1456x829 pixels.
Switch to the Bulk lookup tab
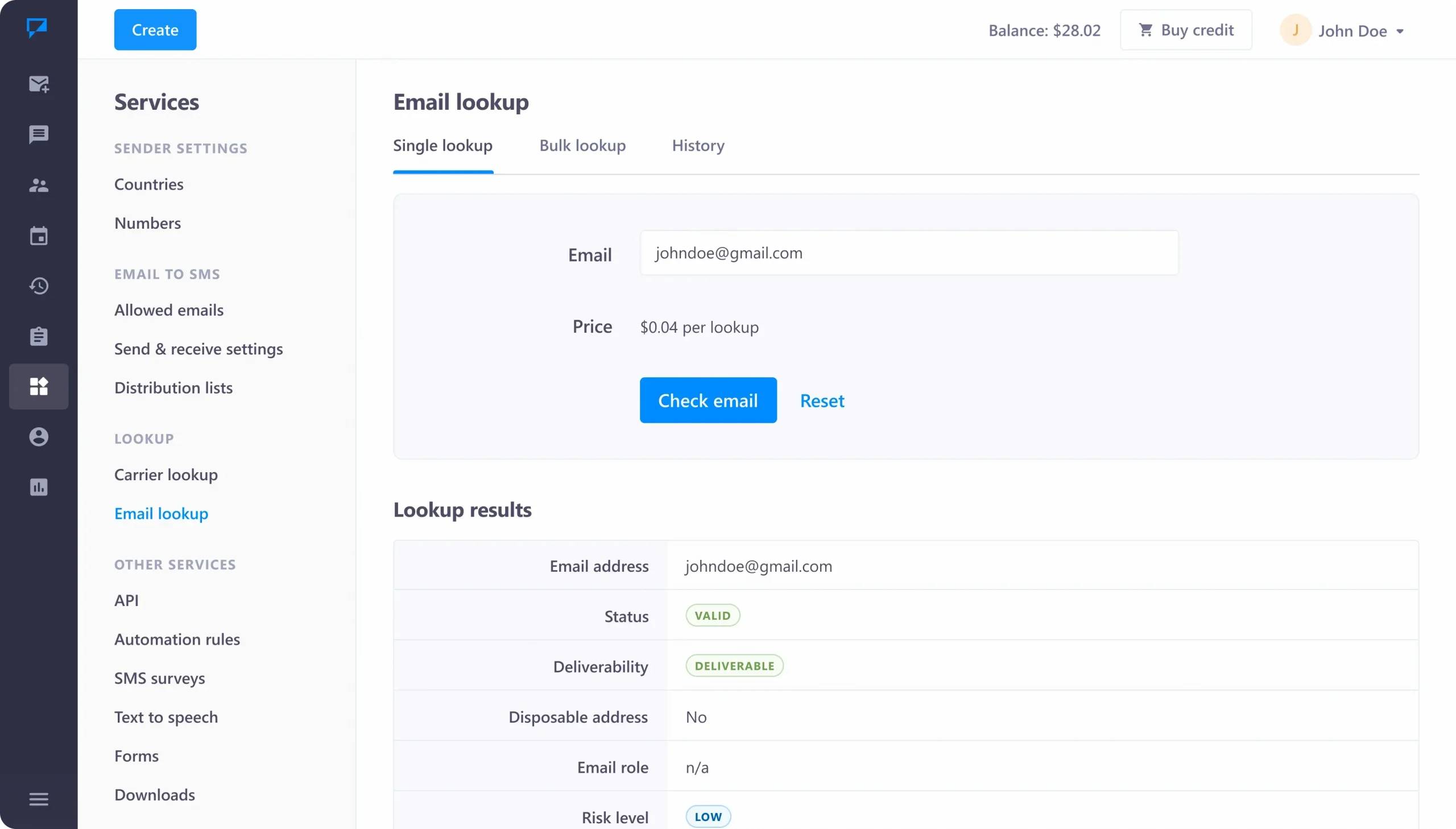pyautogui.click(x=582, y=145)
